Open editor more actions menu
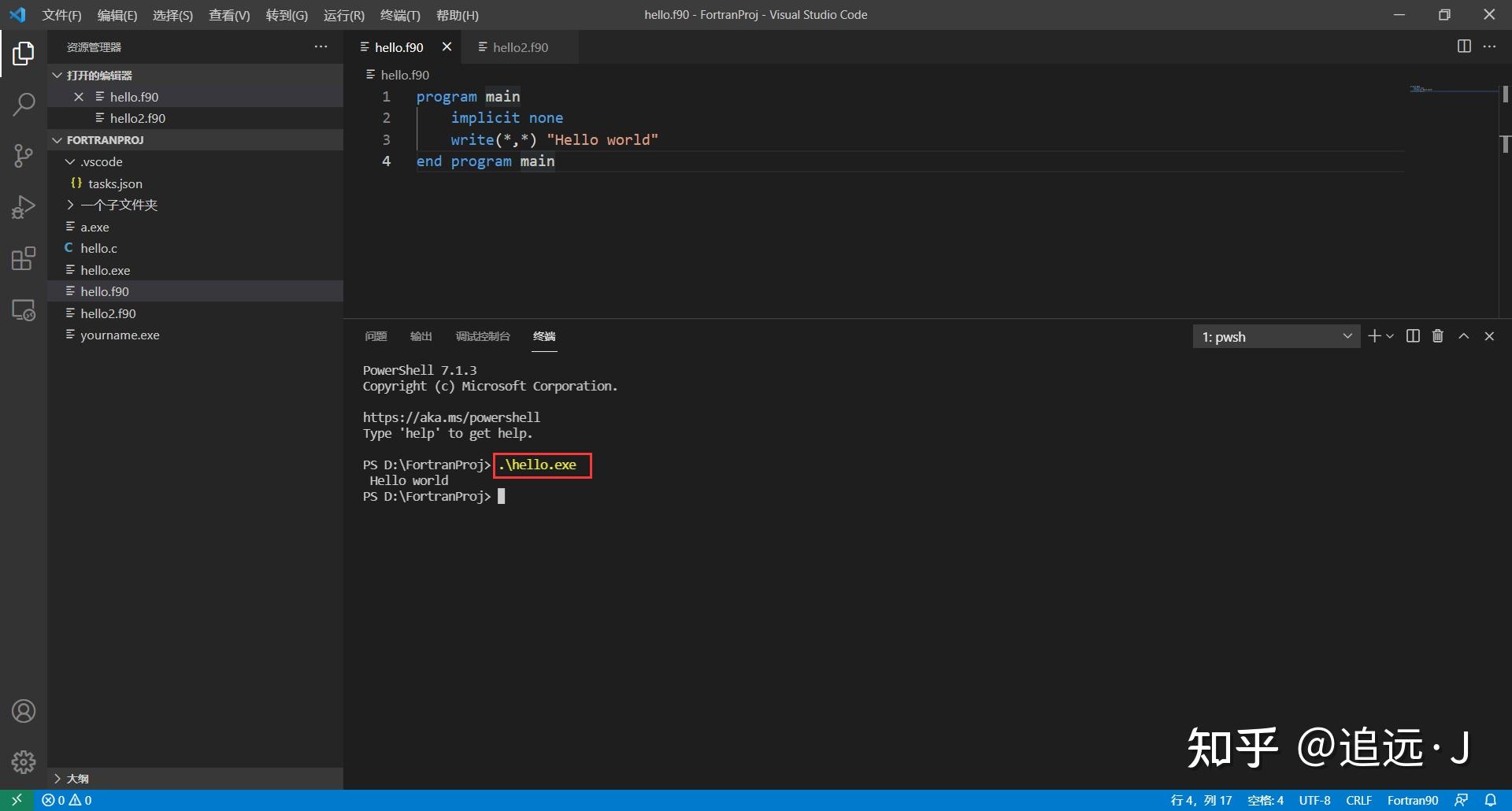Viewport: 1512px width, 811px height. click(1489, 46)
